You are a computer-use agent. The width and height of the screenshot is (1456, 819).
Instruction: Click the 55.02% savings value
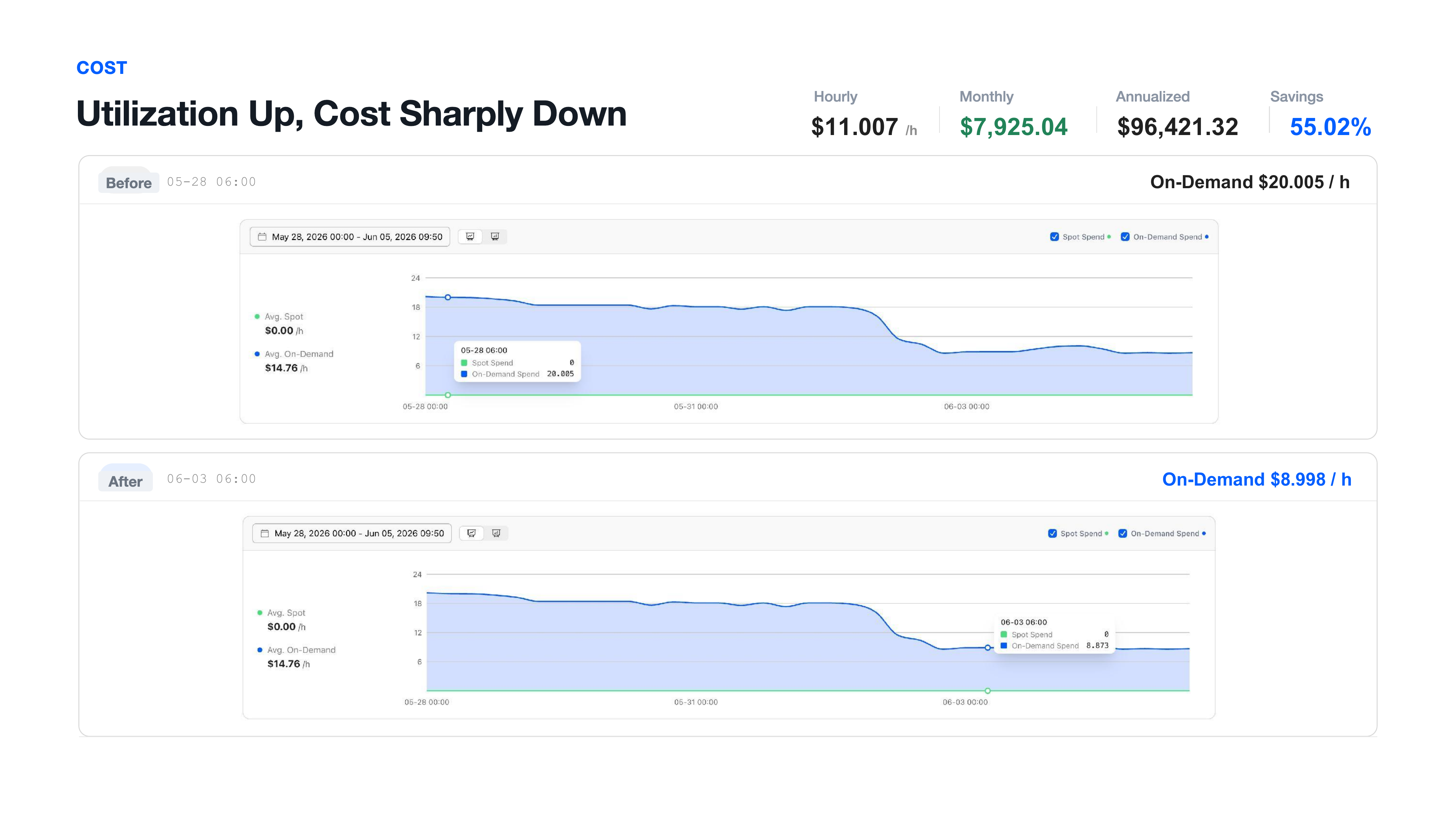click(1330, 127)
